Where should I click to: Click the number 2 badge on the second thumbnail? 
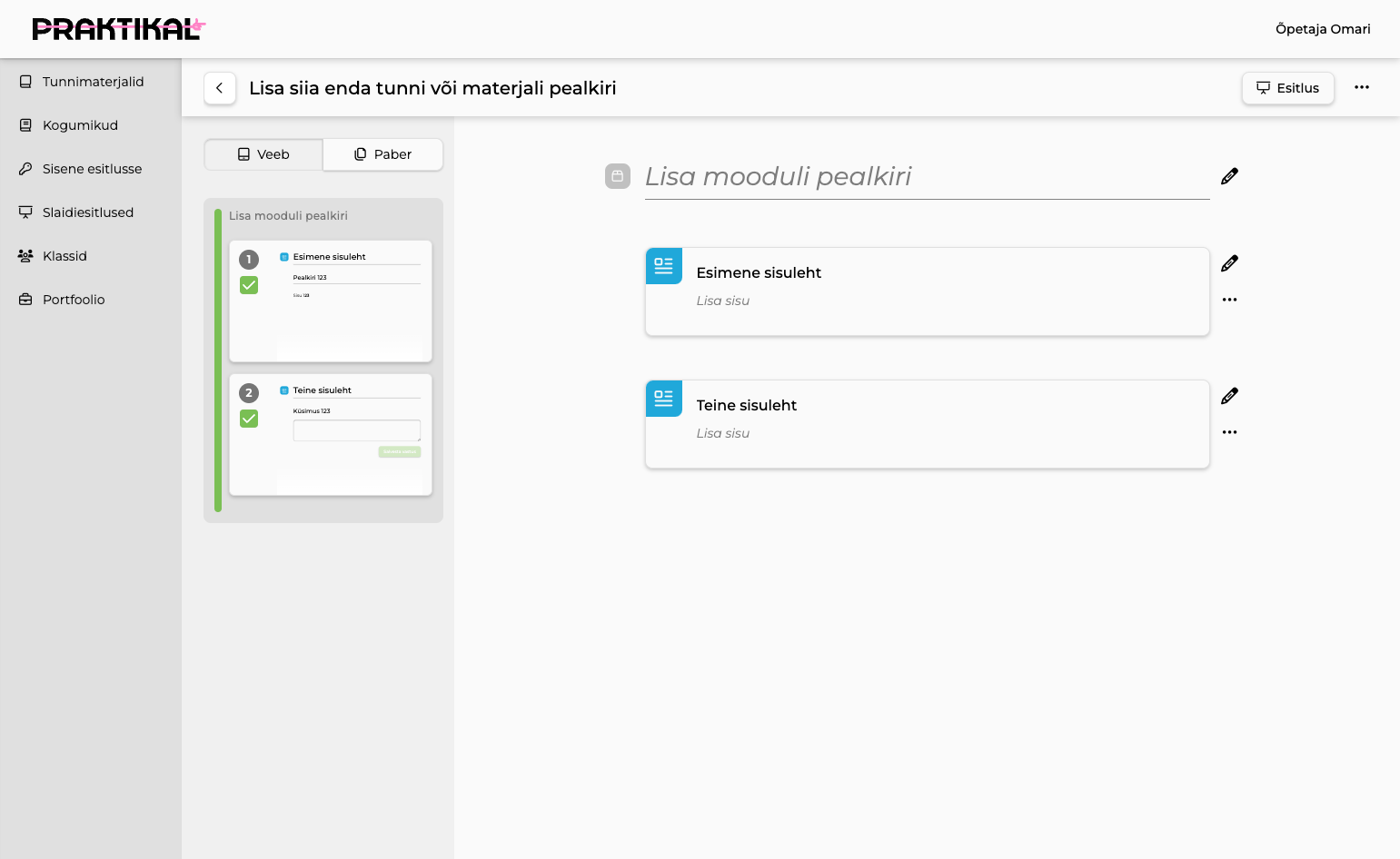tap(249, 393)
